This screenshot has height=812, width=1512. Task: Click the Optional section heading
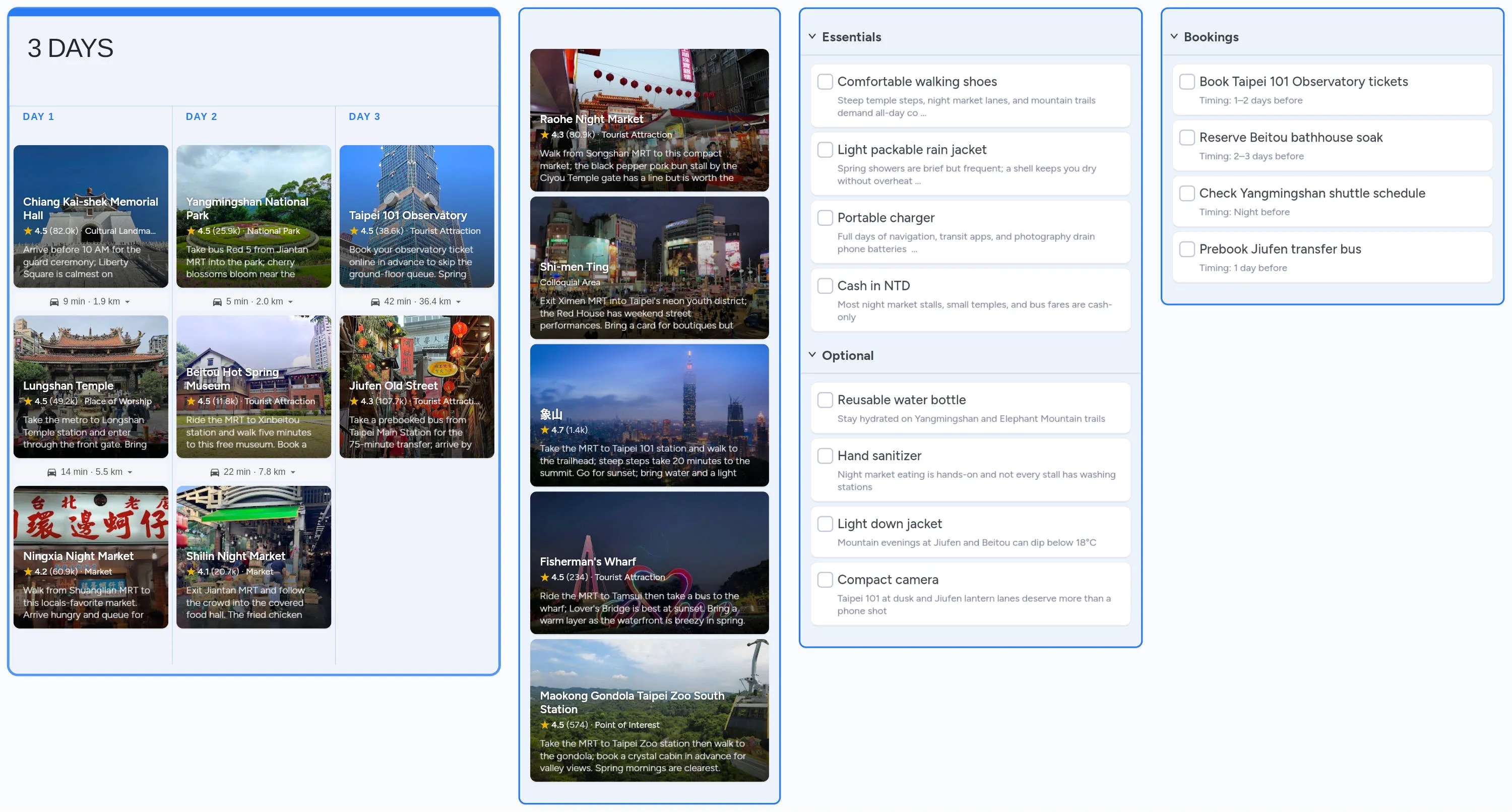pyautogui.click(x=848, y=355)
